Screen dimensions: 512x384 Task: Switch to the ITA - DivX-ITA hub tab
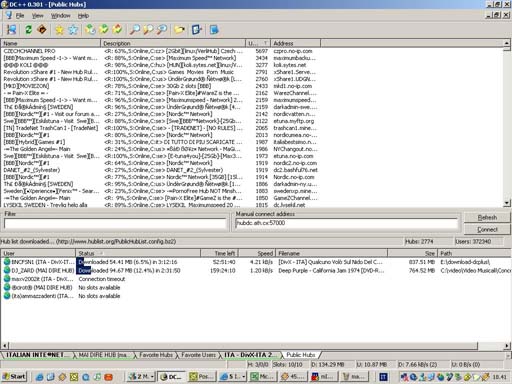(249, 355)
